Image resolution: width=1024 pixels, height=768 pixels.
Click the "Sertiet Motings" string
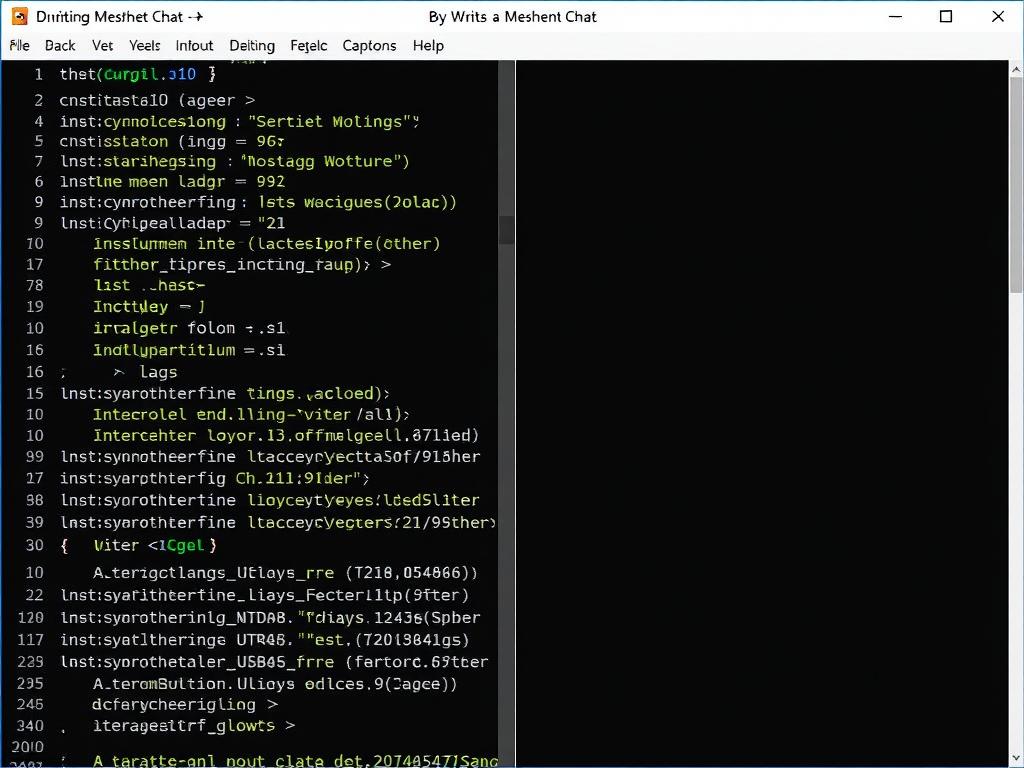[334, 121]
